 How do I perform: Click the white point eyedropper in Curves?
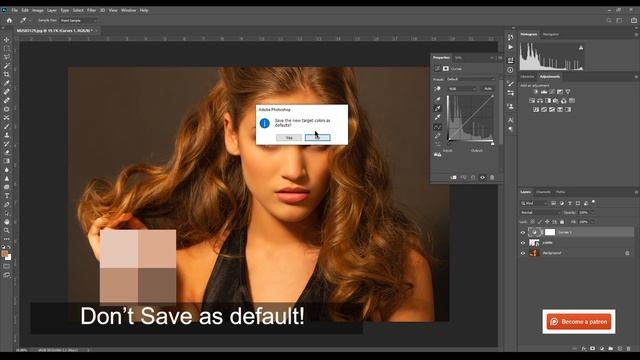(438, 118)
